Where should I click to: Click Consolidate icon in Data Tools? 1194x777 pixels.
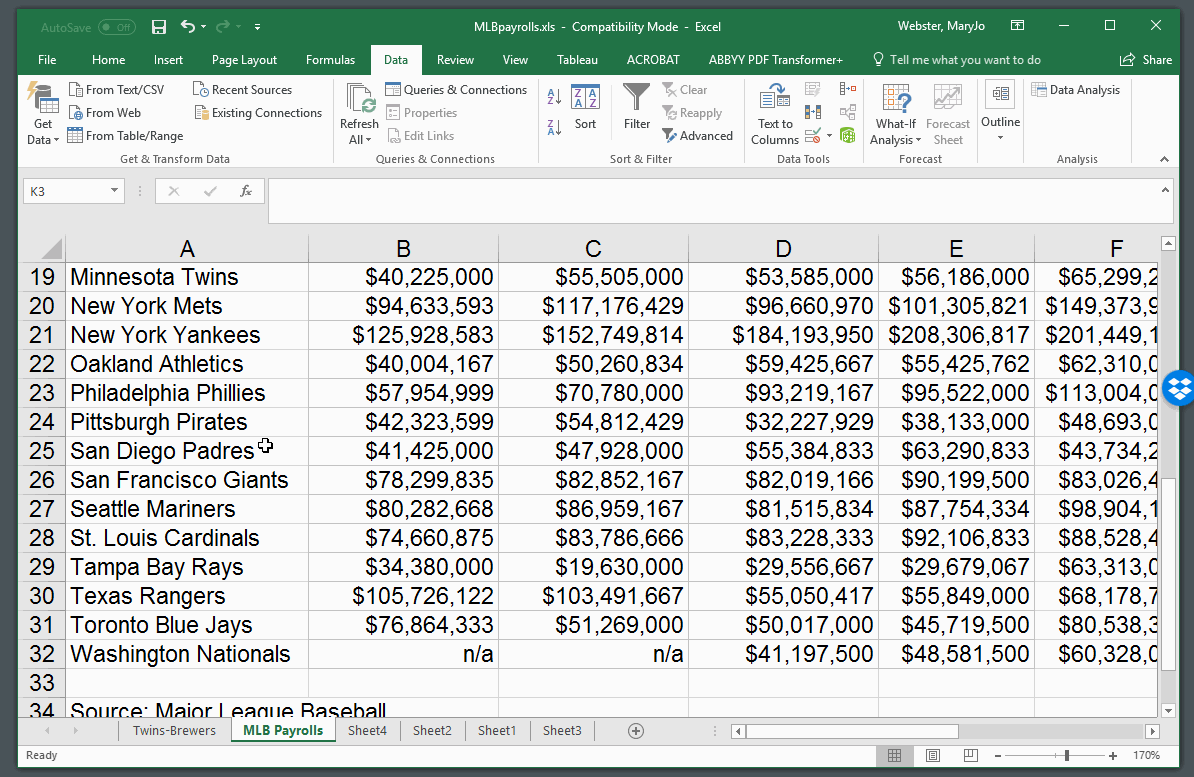click(x=848, y=90)
